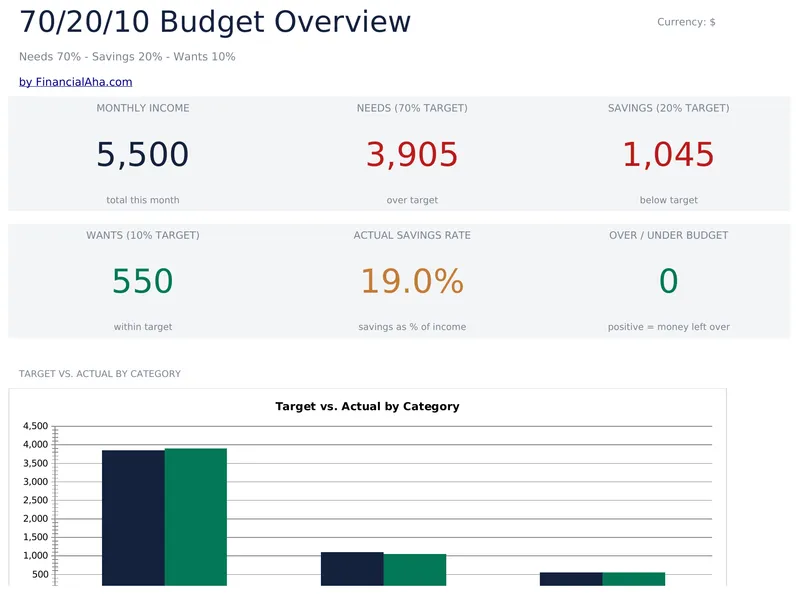This screenshot has width=800, height=595.
Task: Select the ACTUAL SAVINGS RATE heading
Action: pyautogui.click(x=412, y=235)
